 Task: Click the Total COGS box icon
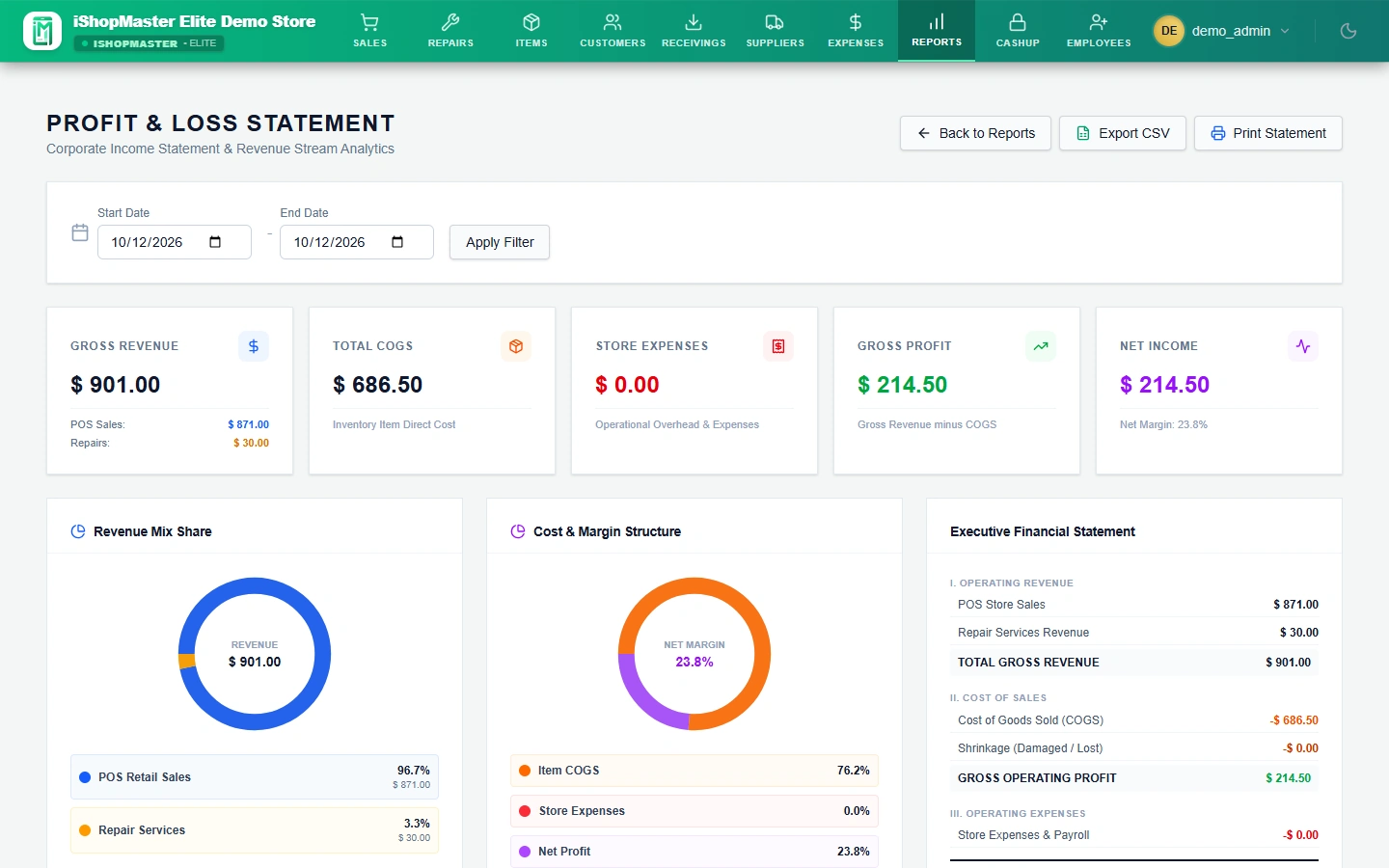click(516, 346)
